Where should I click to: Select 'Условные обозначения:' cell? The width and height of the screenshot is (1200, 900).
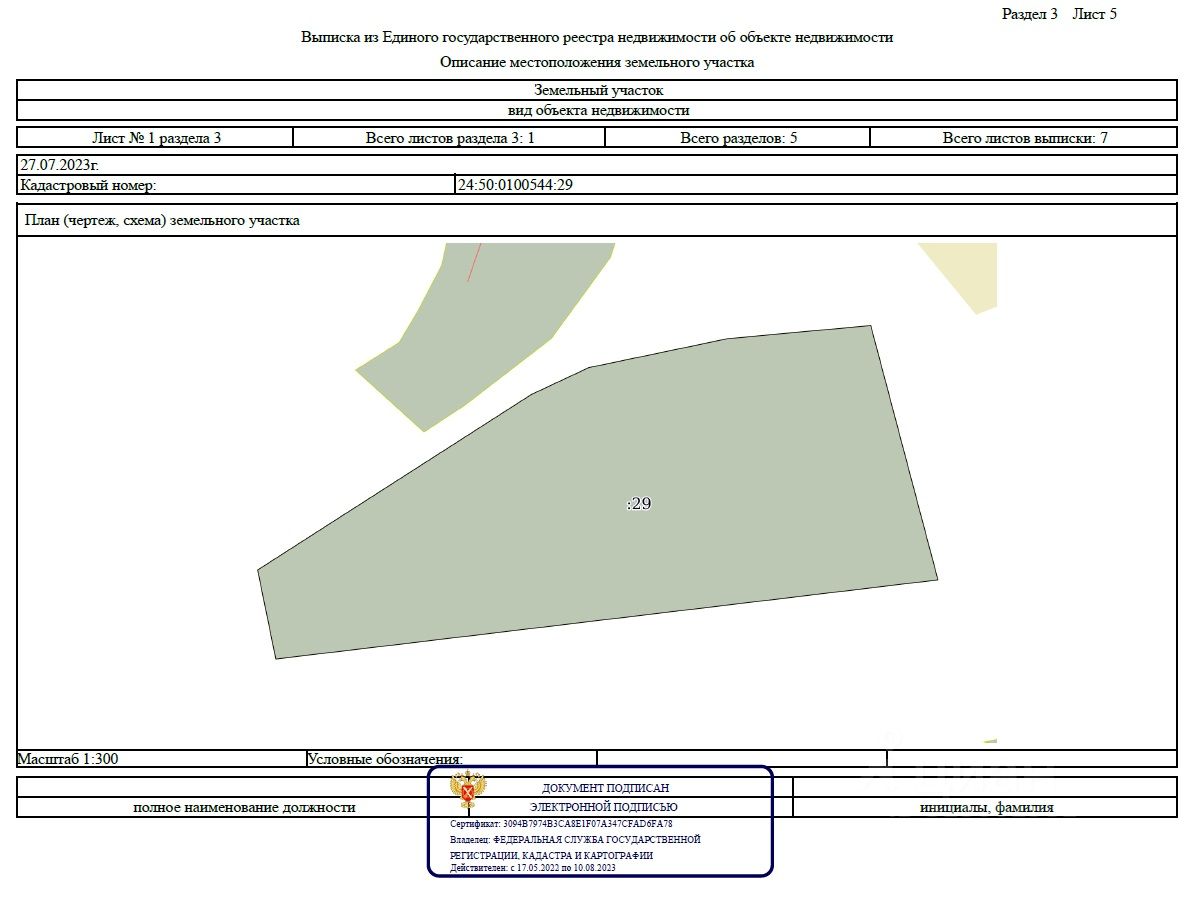coord(451,759)
